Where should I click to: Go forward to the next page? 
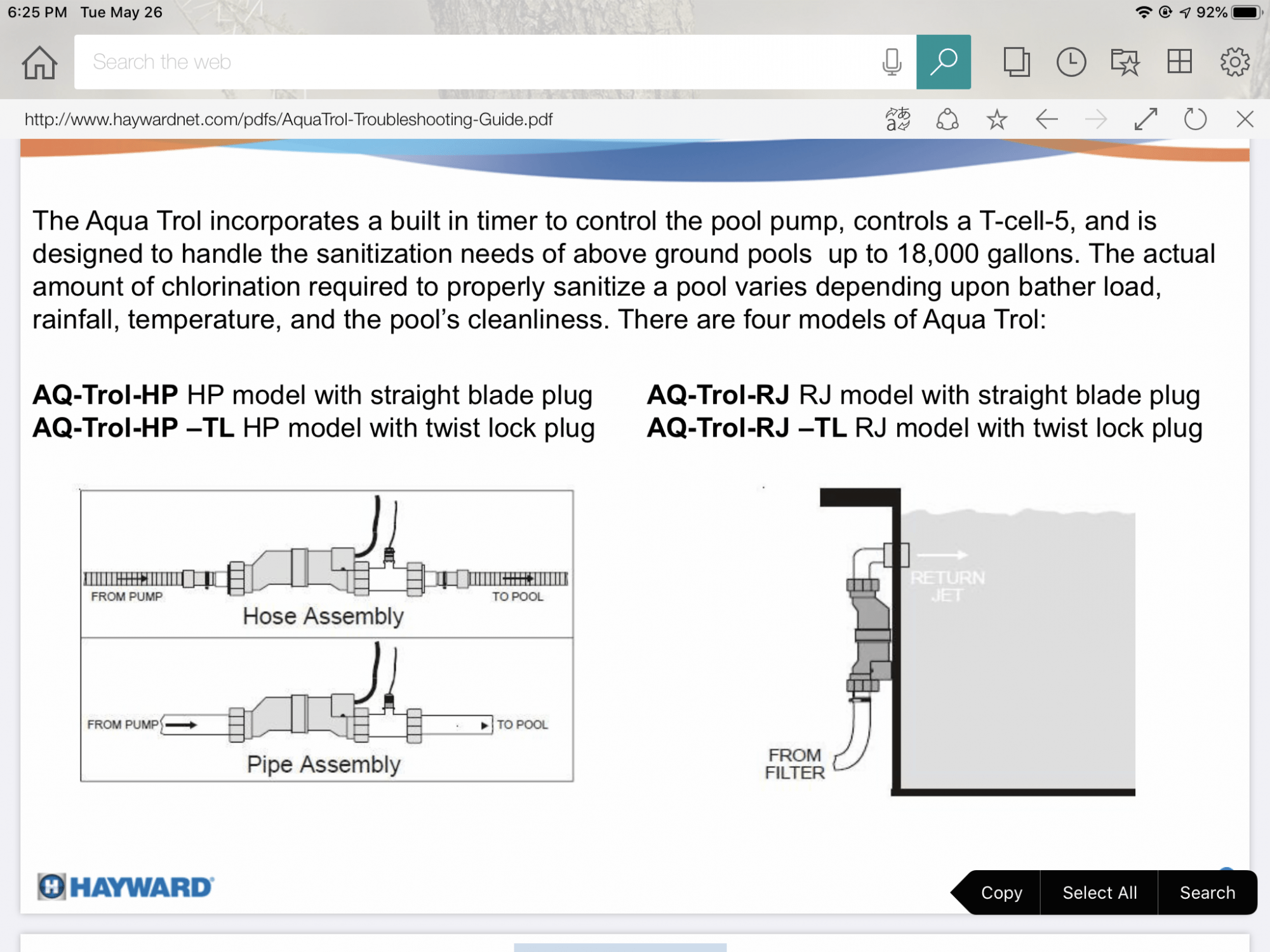(1096, 119)
